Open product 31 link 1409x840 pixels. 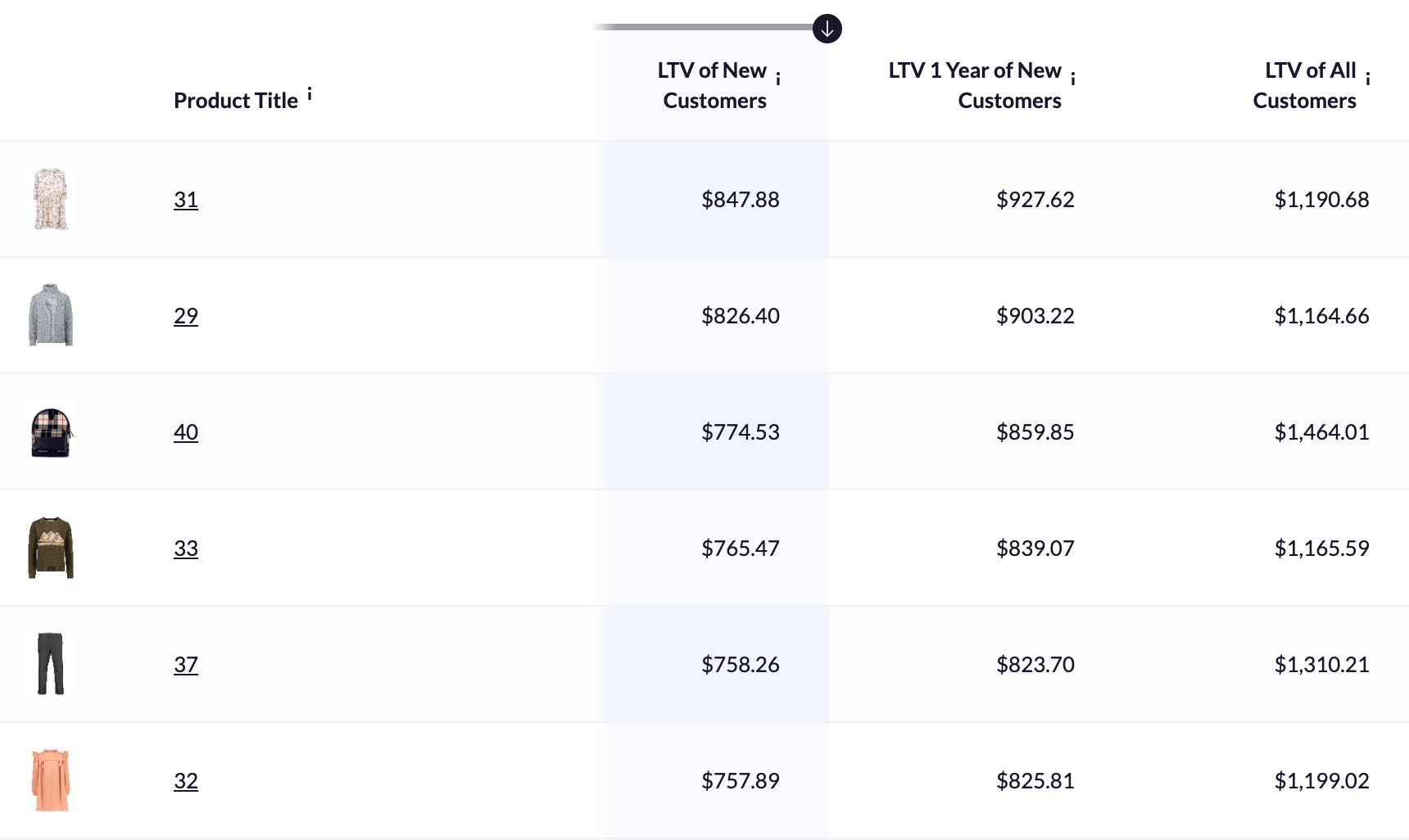point(186,200)
